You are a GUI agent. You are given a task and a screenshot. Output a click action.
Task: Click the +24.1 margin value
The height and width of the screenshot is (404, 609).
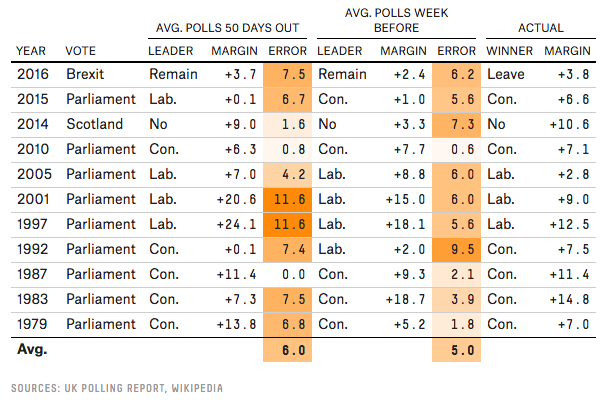tap(236, 224)
